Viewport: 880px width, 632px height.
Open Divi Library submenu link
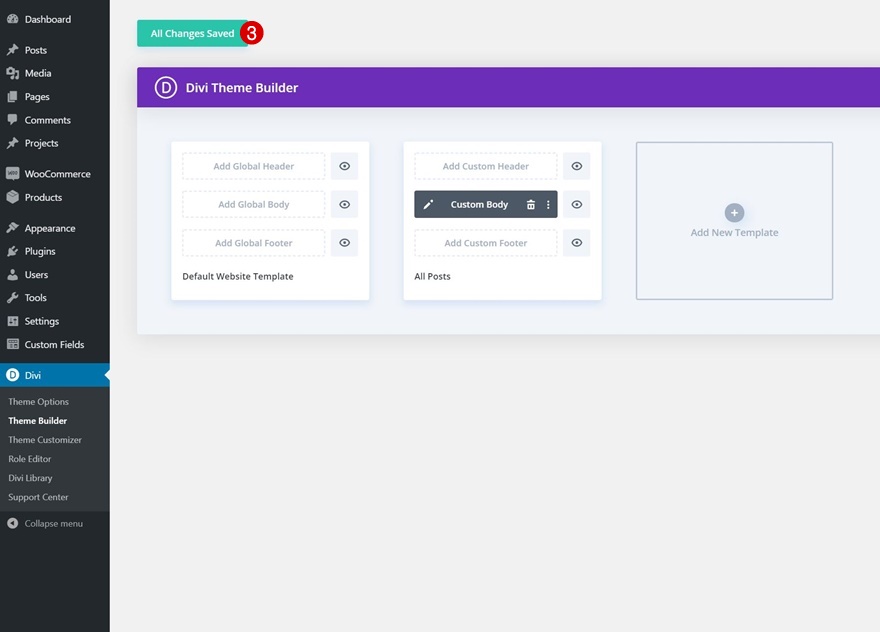pyautogui.click(x=30, y=478)
